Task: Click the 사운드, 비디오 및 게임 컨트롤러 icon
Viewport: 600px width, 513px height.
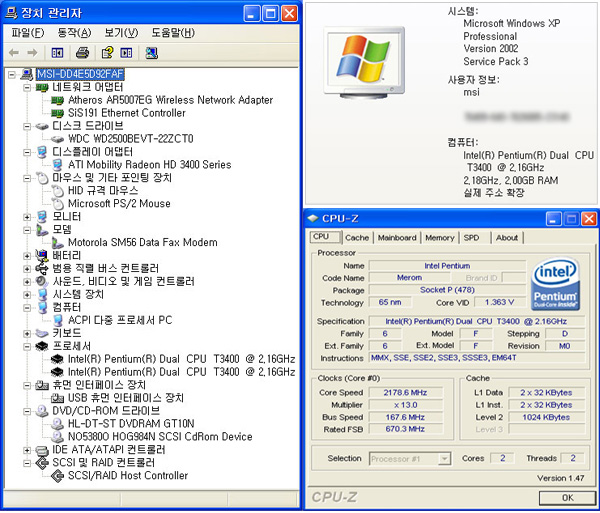Action: 42,282
